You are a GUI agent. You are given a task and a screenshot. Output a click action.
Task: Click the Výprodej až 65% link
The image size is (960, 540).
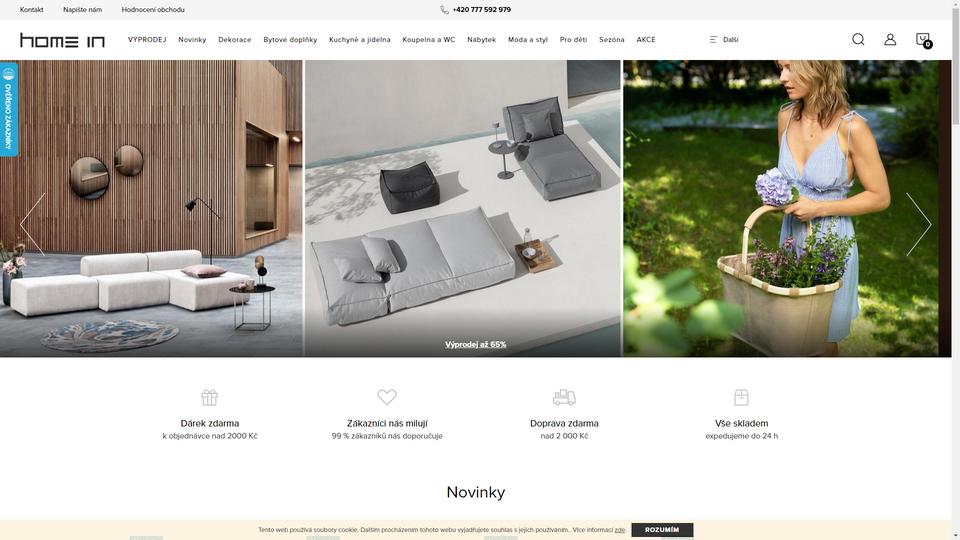476,344
